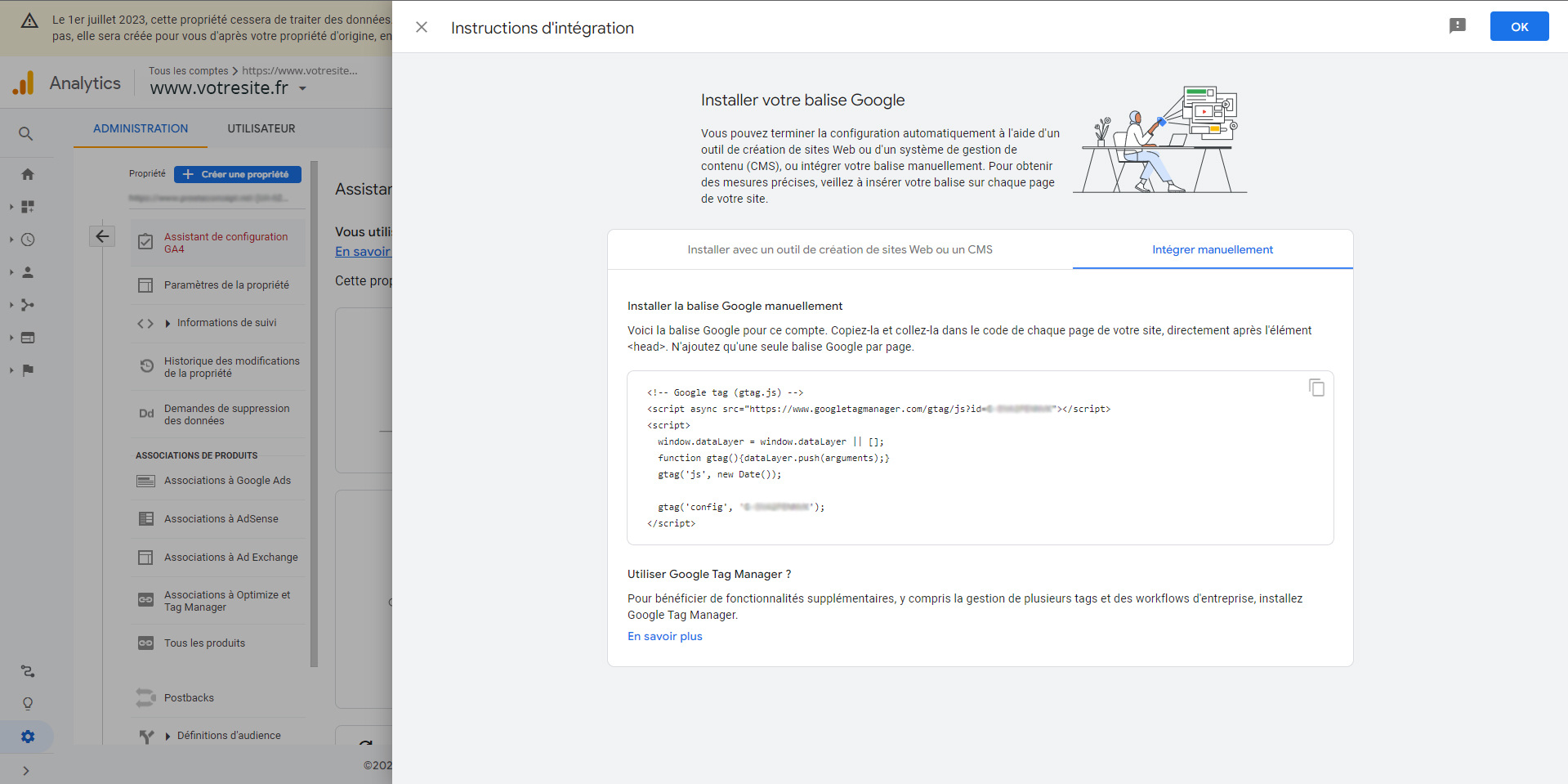Click the Analytics logo icon
This screenshot has height=784, width=1568.
(24, 83)
